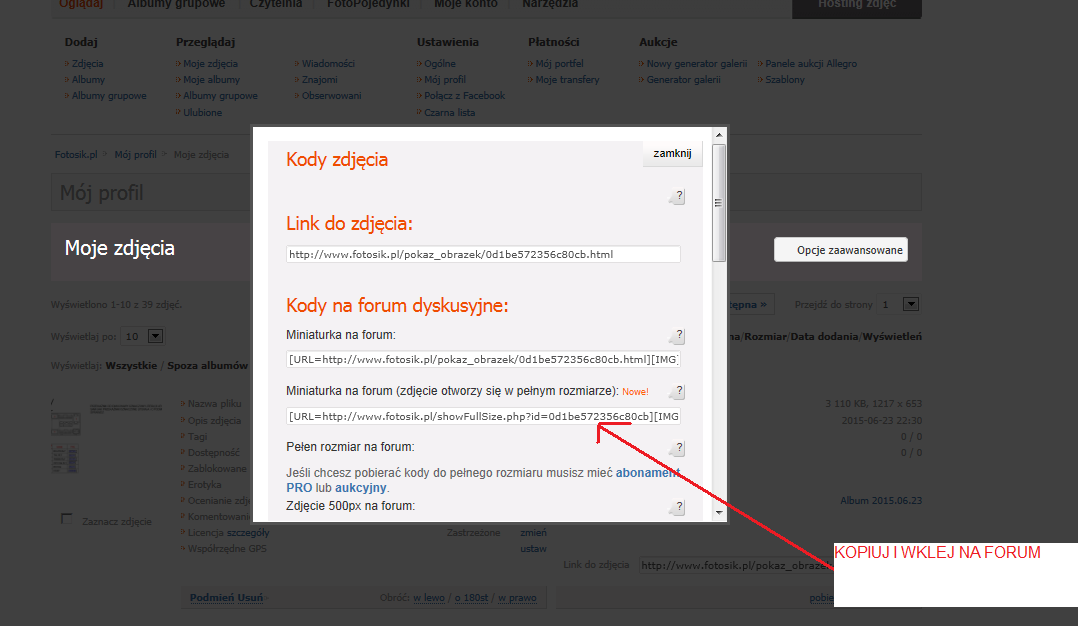
Task: Click the 'Usuń' delete link
Action: (x=250, y=598)
